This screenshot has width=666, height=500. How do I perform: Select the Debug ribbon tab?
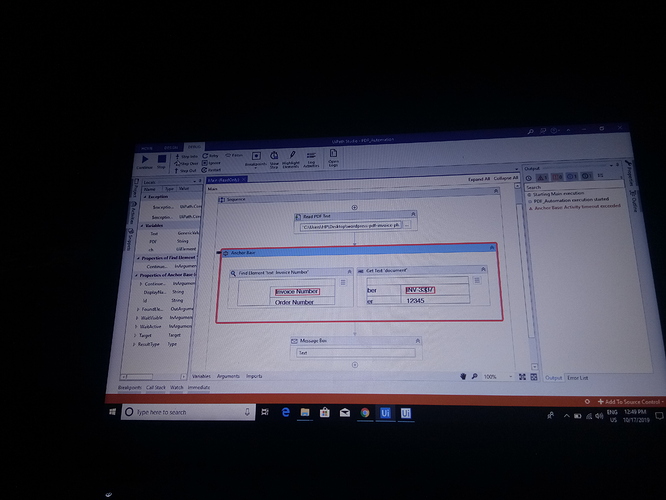(x=194, y=147)
